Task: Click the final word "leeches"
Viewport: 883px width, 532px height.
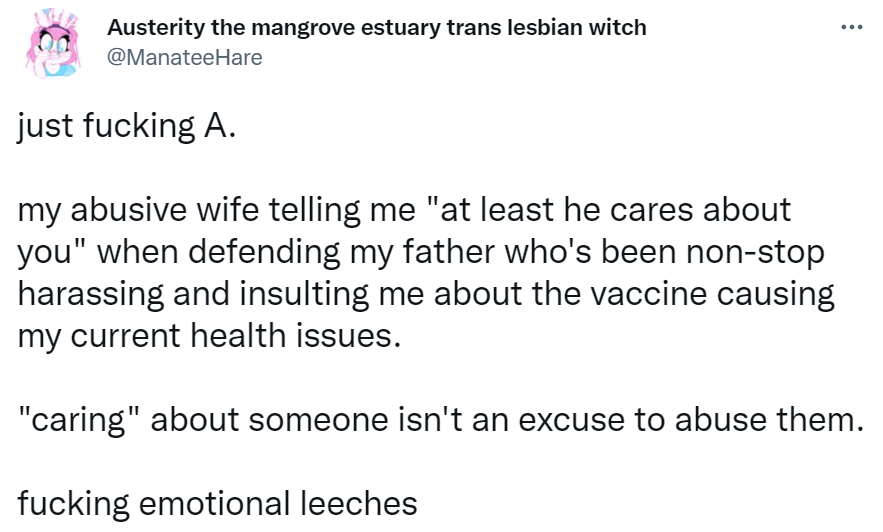Action: (x=358, y=503)
